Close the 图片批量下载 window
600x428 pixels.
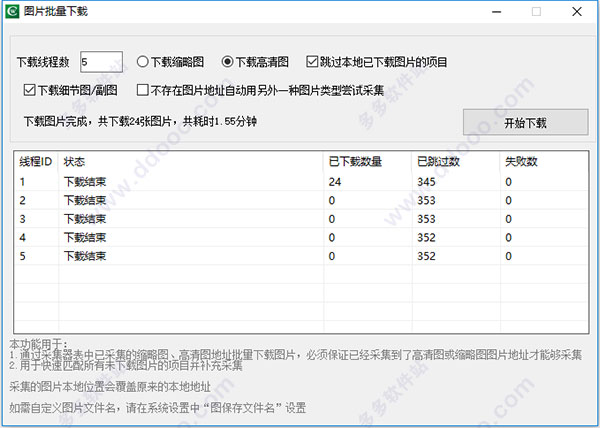[x=577, y=12]
